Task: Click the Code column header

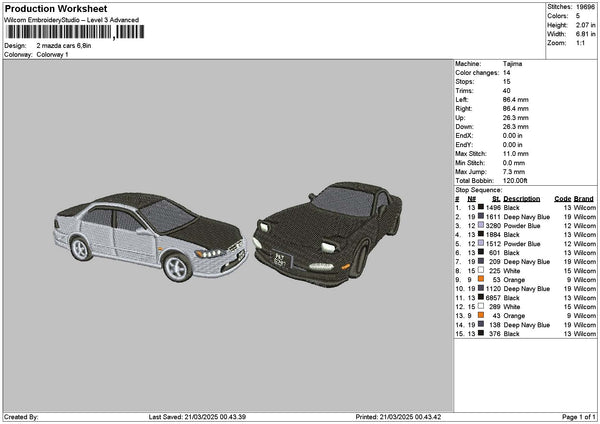Action: click(x=562, y=198)
